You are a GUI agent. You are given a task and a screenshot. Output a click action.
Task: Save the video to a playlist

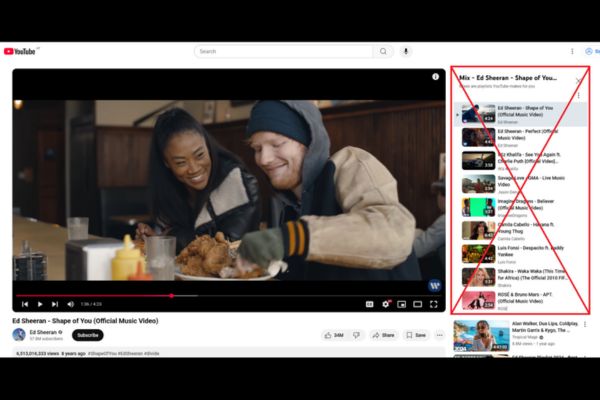point(416,335)
